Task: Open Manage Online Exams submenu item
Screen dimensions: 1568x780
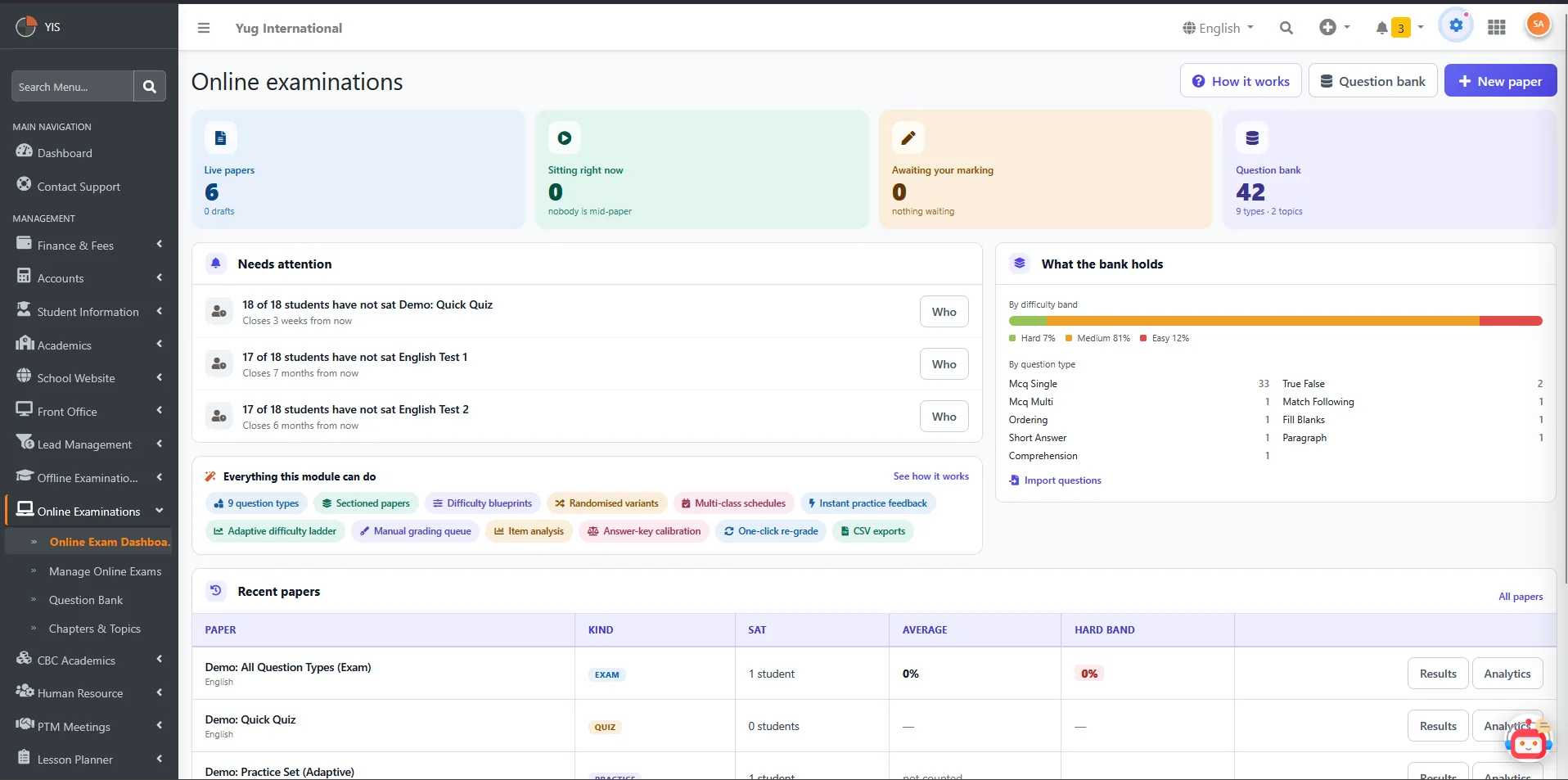Action: point(105,571)
